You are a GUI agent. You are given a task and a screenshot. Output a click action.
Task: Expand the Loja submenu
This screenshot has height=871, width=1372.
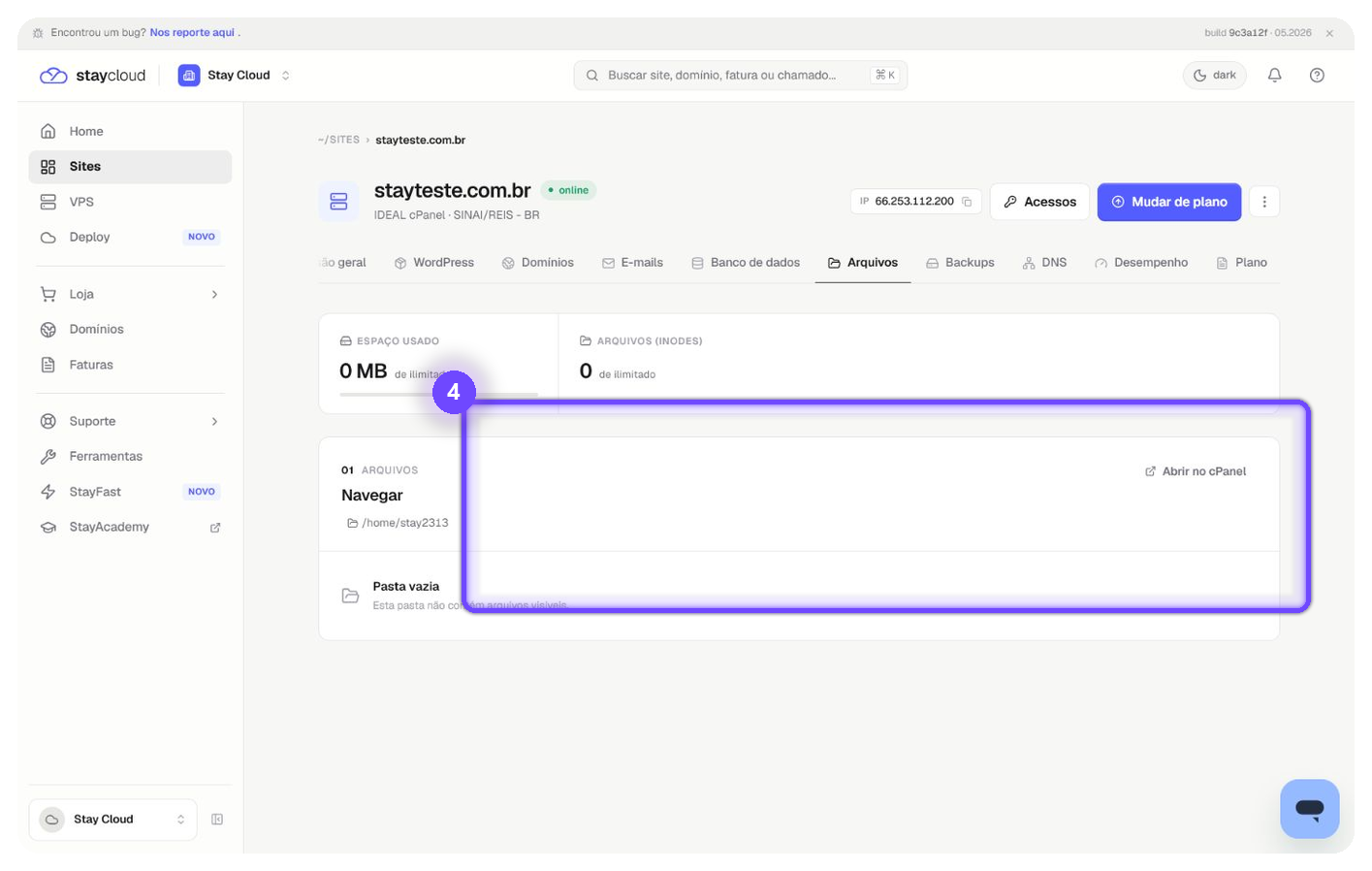tap(130, 294)
